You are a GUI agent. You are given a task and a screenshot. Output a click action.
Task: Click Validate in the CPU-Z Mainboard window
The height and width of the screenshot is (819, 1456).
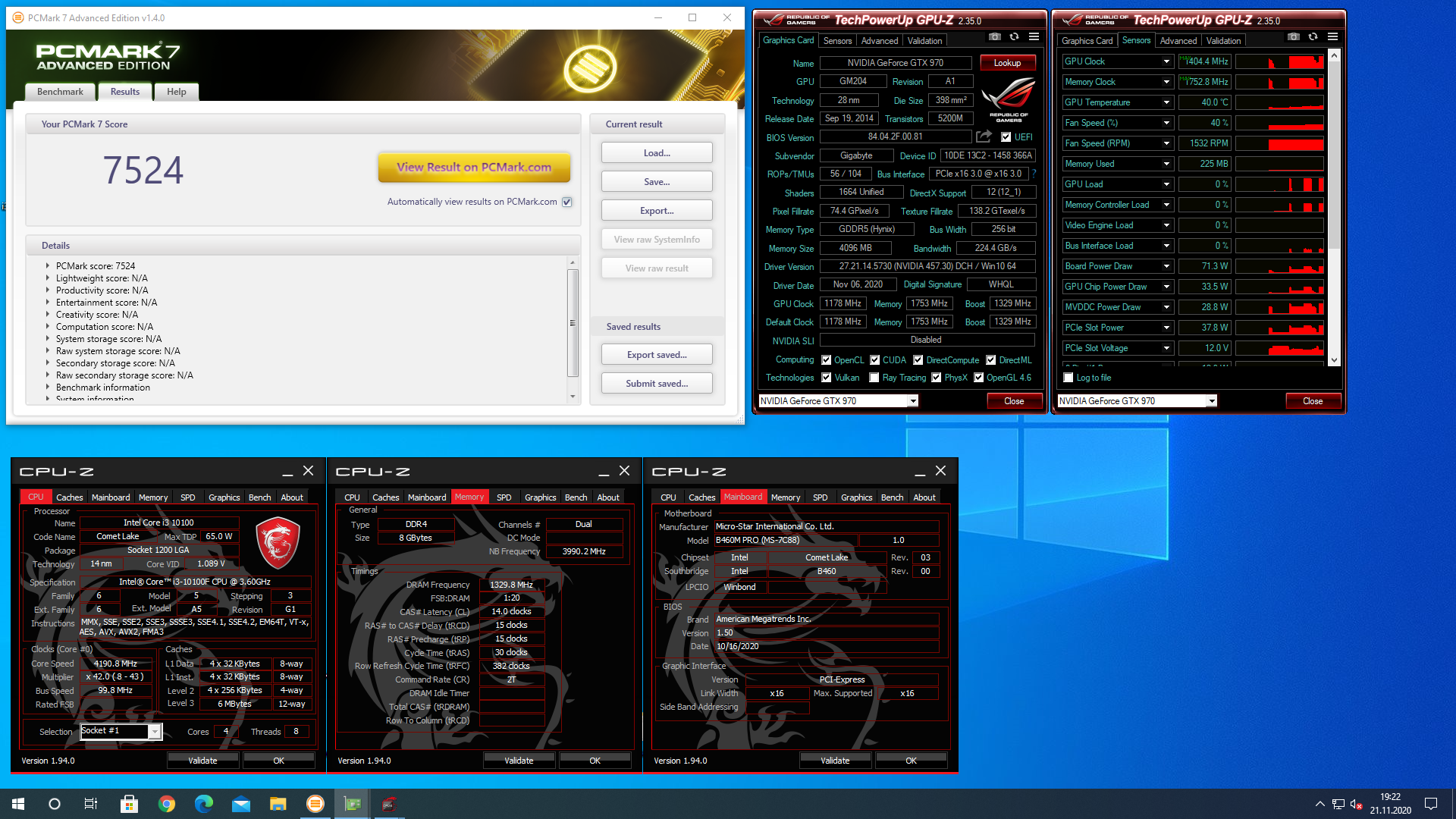point(835,761)
